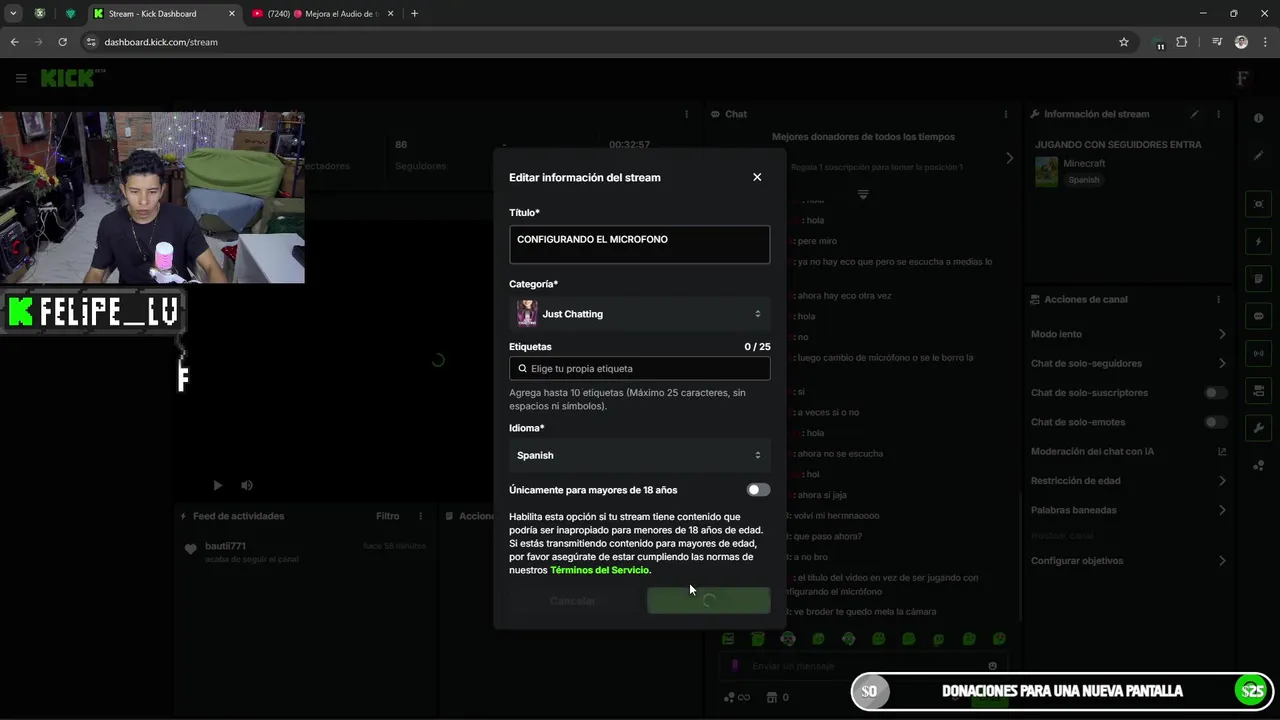This screenshot has height=720, width=1280.
Task: Toggle Únicamente para mayores de 18 años
Action: click(758, 490)
